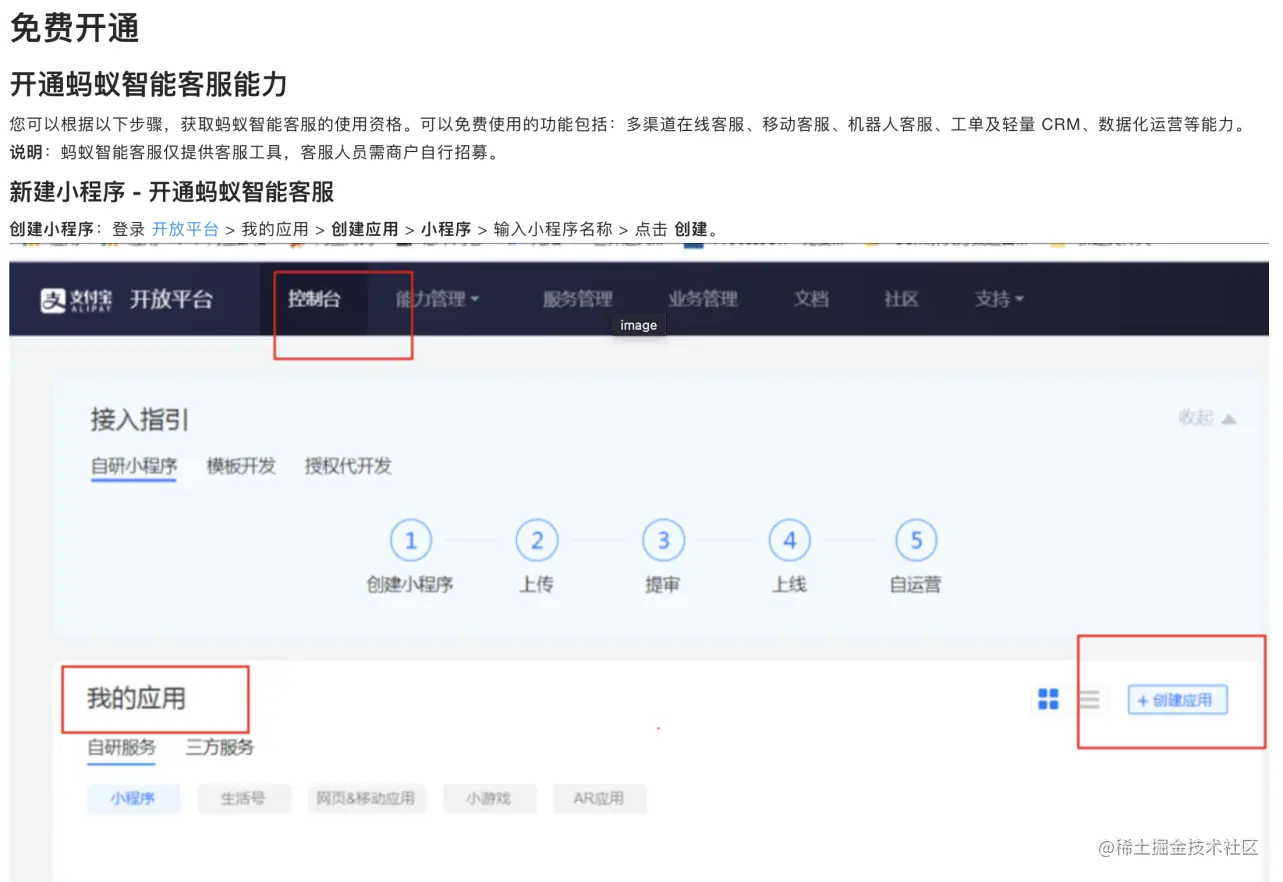The height and width of the screenshot is (882, 1283).
Task: Click step 4 上线 circle
Action: click(789, 541)
